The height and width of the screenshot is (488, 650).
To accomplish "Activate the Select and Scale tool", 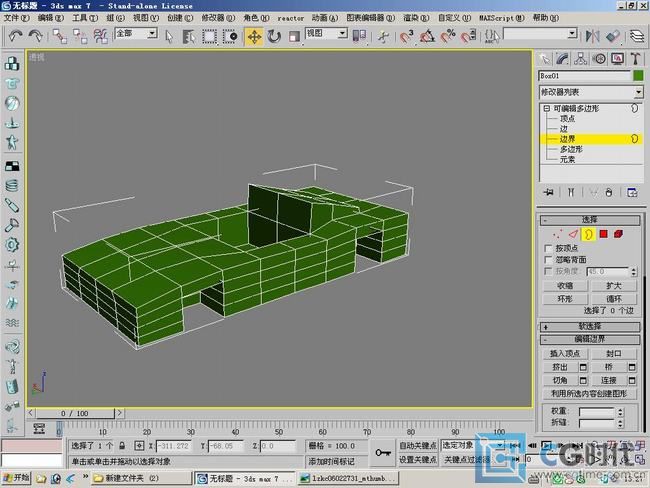I will 294,36.
